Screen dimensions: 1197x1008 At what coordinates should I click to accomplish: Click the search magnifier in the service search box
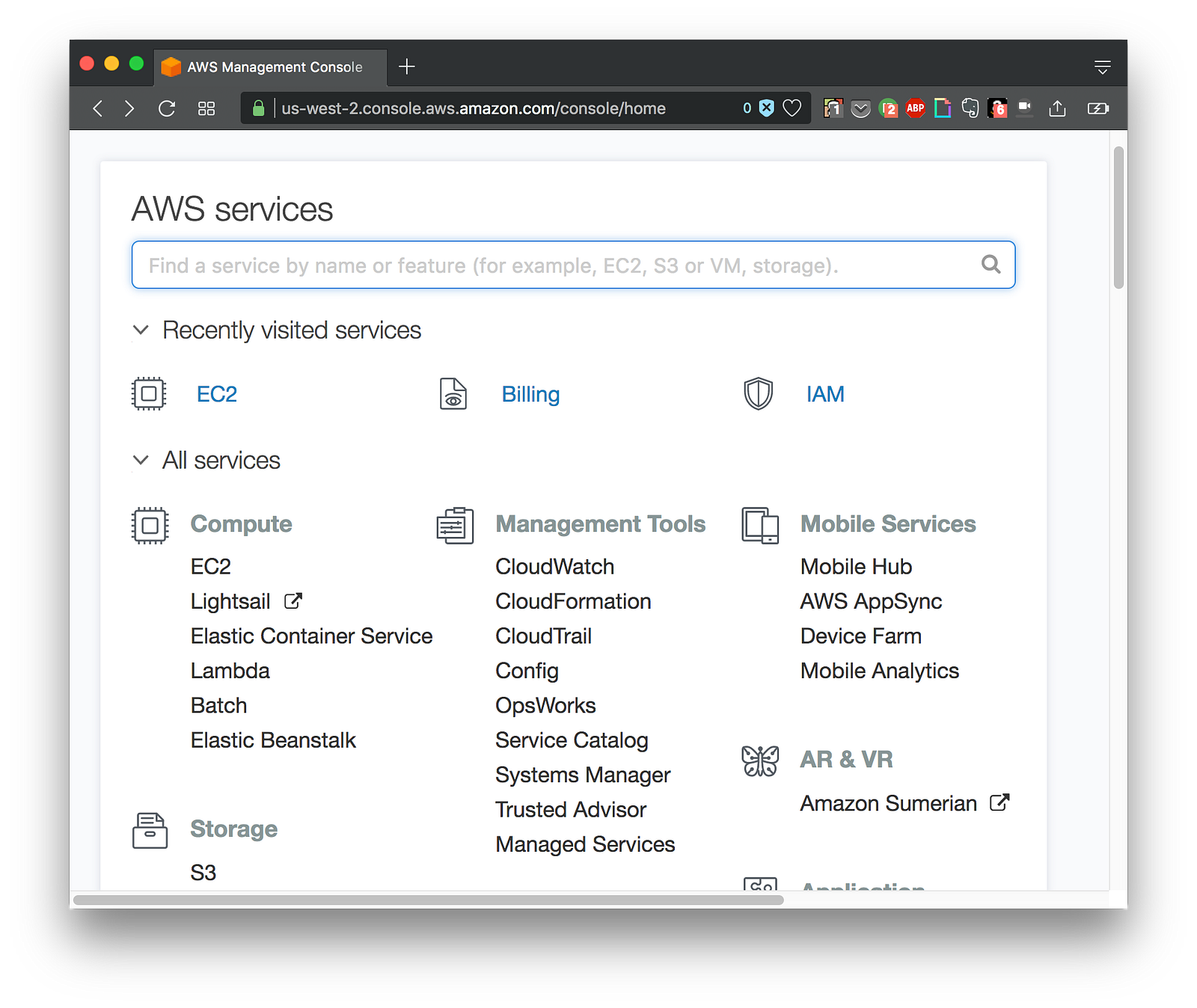pos(991,264)
